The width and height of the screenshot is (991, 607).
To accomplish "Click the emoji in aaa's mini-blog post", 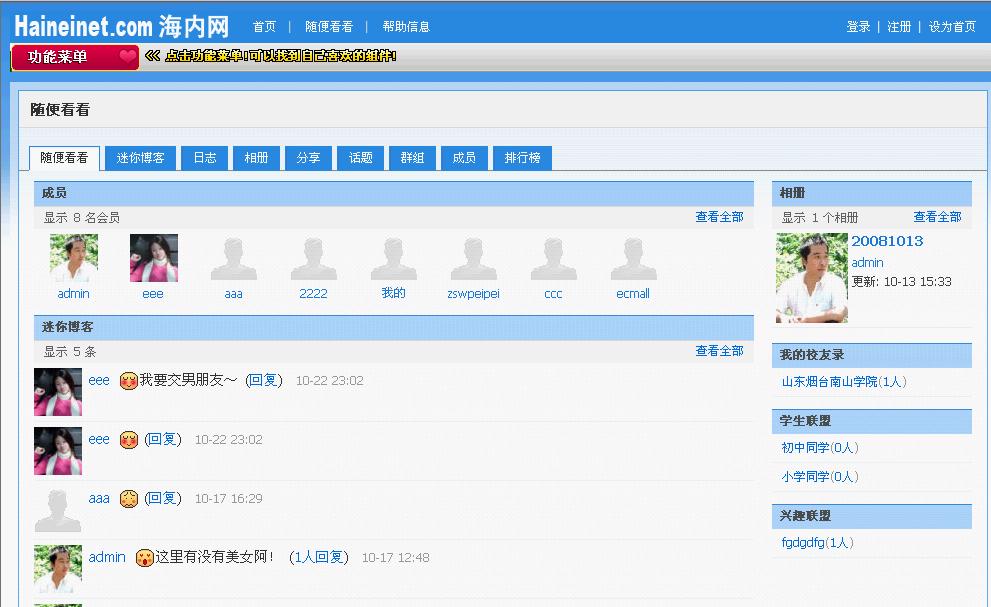I will tap(129, 499).
